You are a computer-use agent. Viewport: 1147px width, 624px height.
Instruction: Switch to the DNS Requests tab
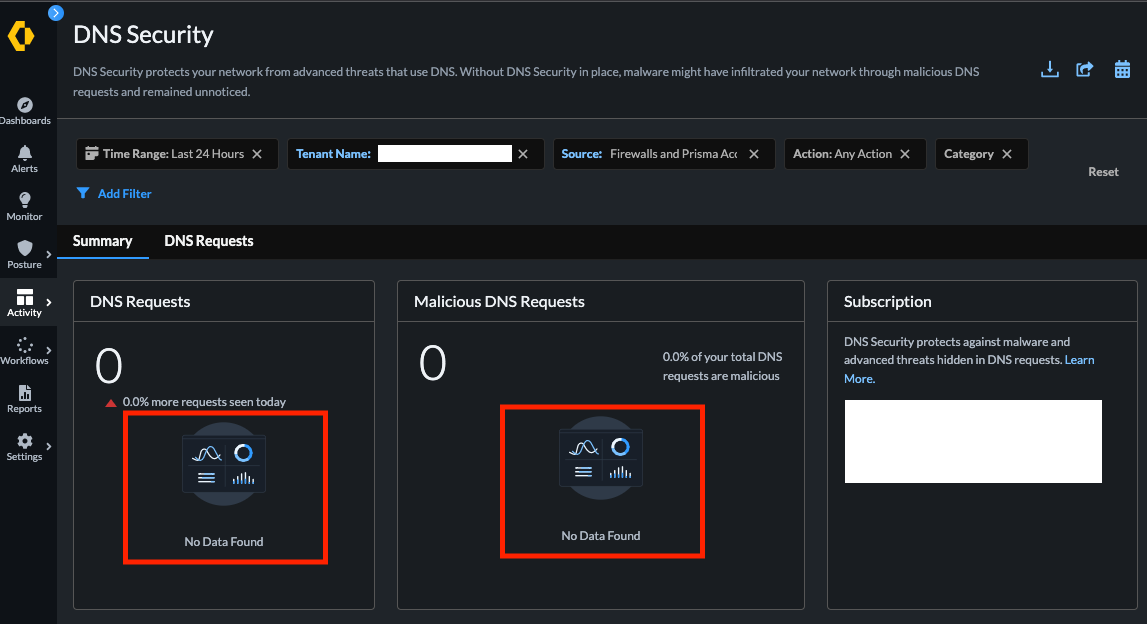(208, 241)
